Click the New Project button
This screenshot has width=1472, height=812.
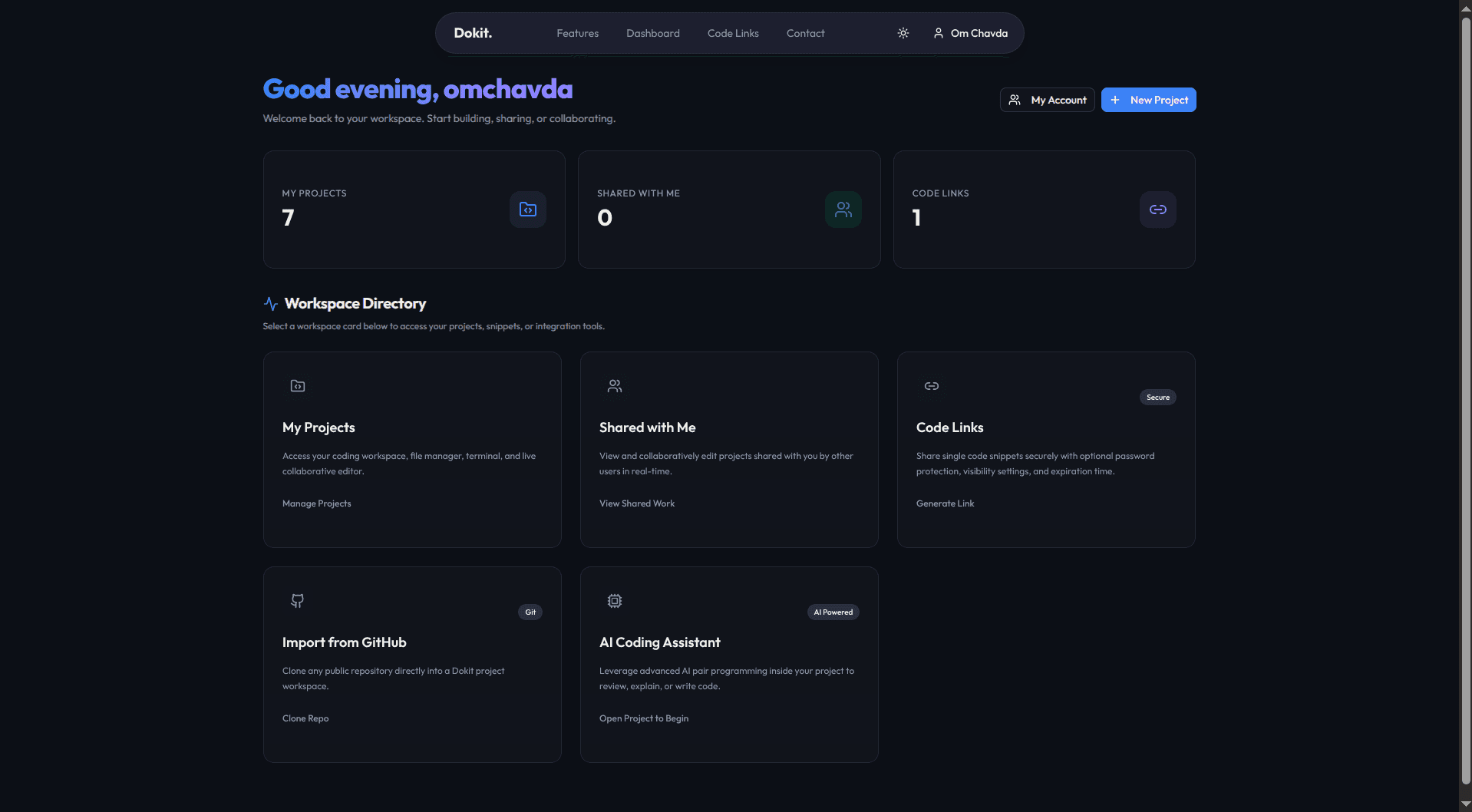[1148, 100]
